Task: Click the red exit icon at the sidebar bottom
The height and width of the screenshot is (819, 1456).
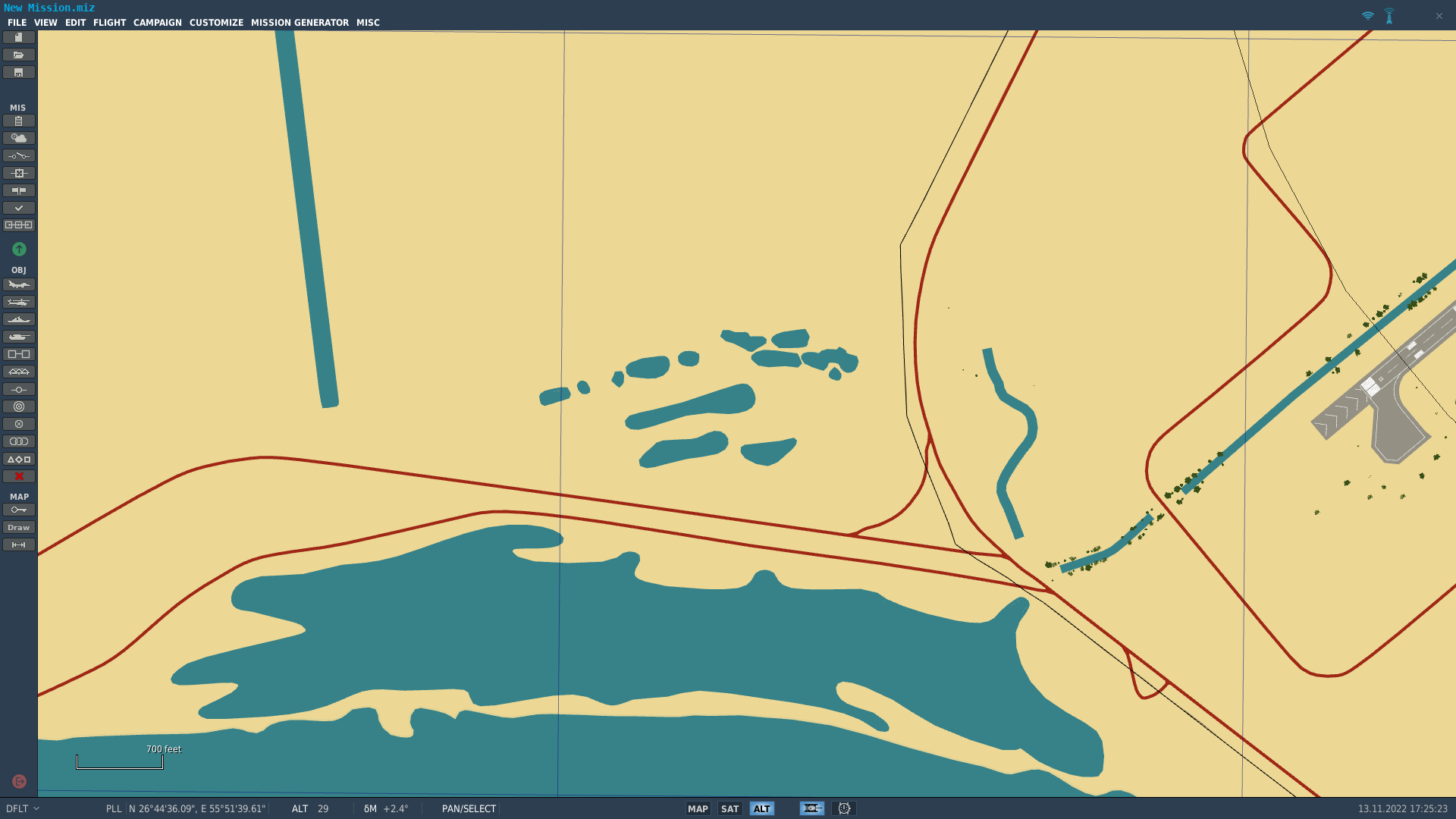Action: [x=20, y=781]
